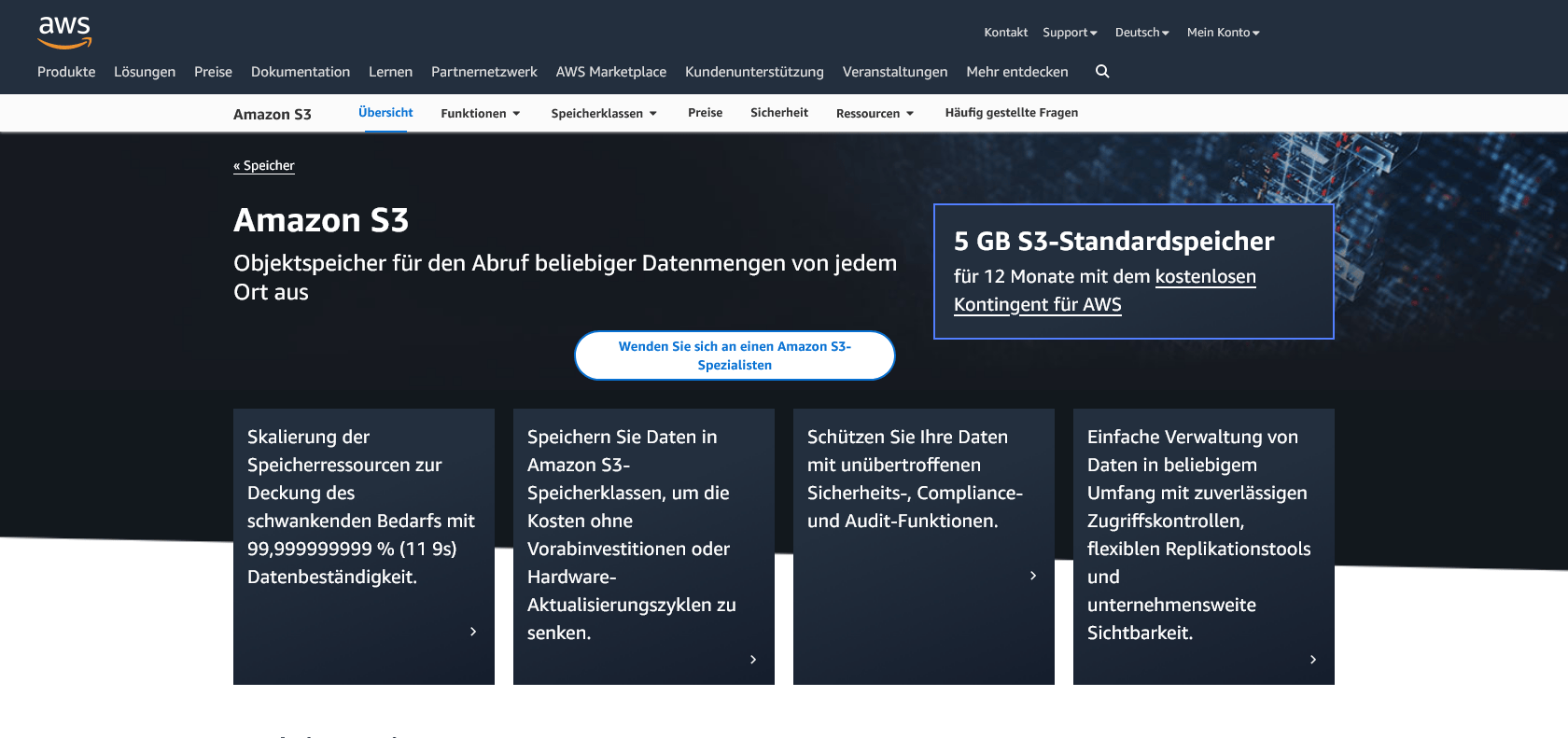Open Partnernetzwerk menu item
Screen dimensions: 1568x738
pyautogui.click(x=484, y=72)
